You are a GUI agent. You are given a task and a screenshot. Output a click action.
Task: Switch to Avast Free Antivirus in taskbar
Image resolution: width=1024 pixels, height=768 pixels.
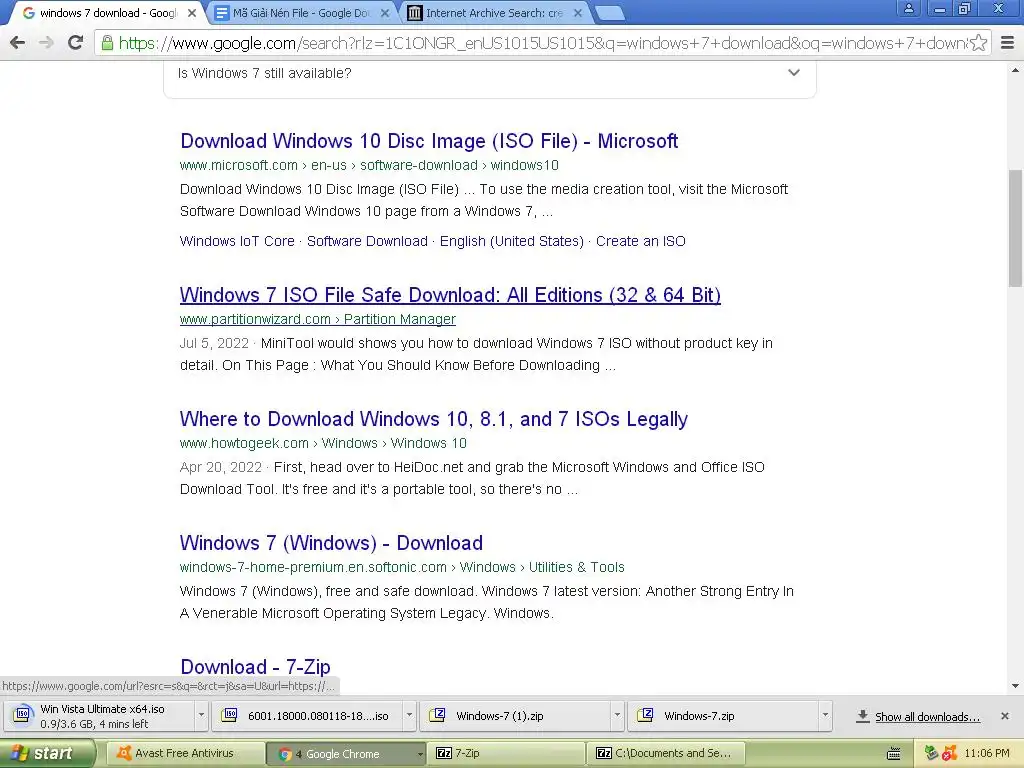click(x=185, y=754)
